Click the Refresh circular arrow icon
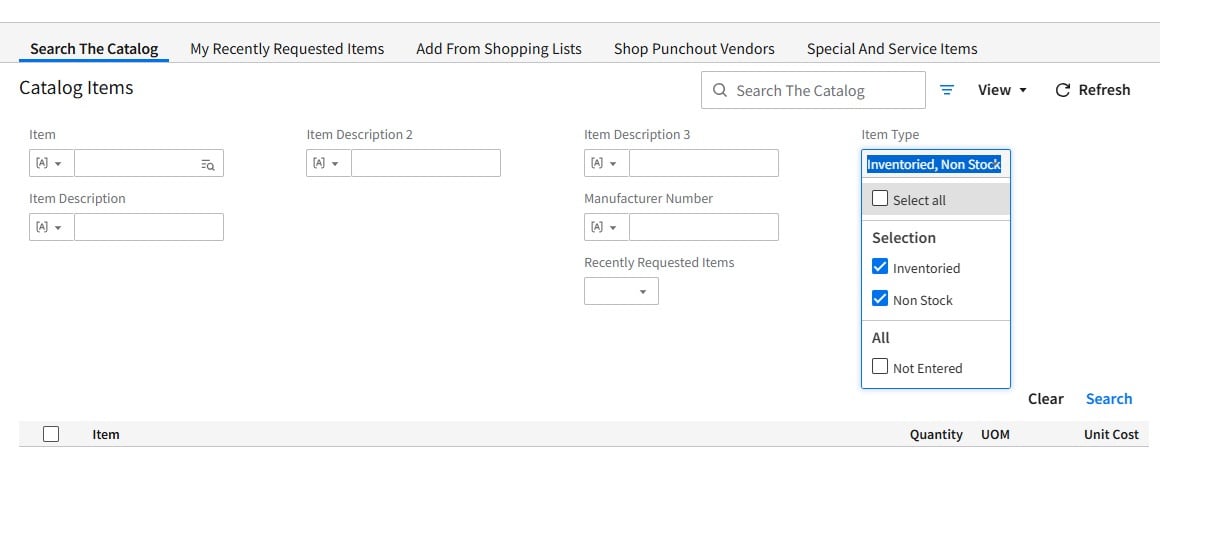The width and height of the screenshot is (1212, 536). [1063, 90]
